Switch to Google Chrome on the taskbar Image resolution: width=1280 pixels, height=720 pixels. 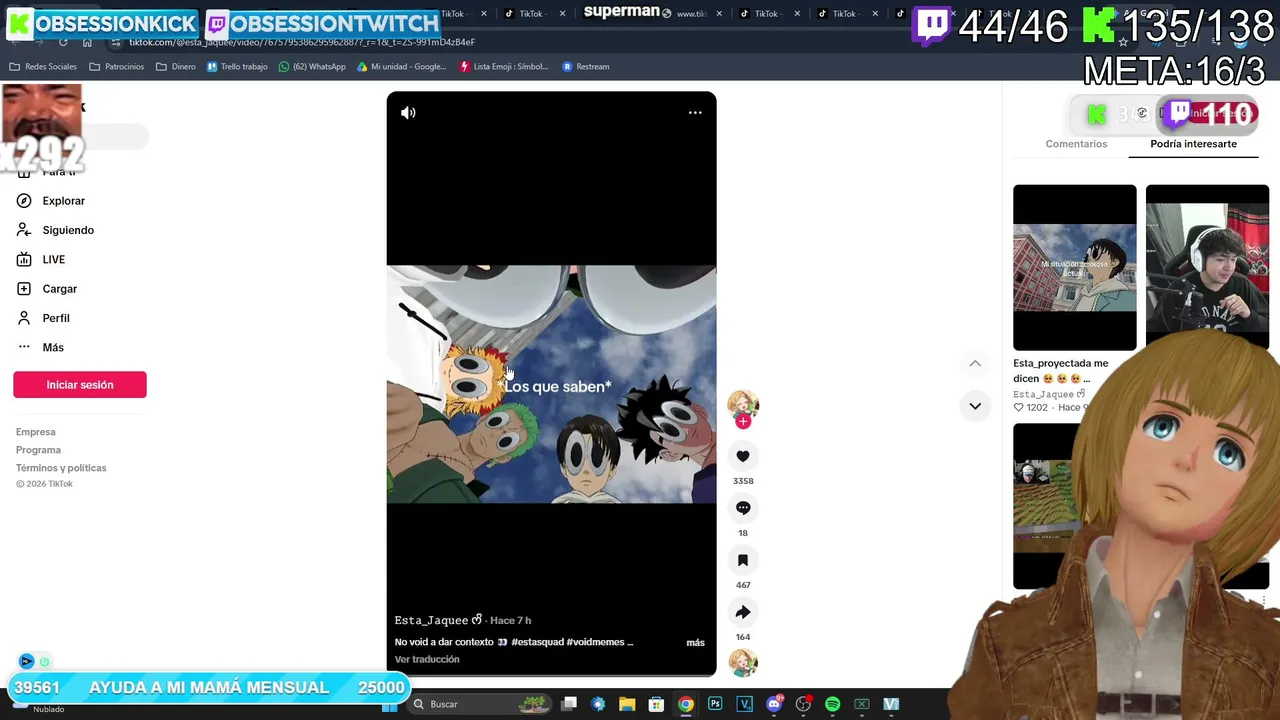click(x=686, y=705)
